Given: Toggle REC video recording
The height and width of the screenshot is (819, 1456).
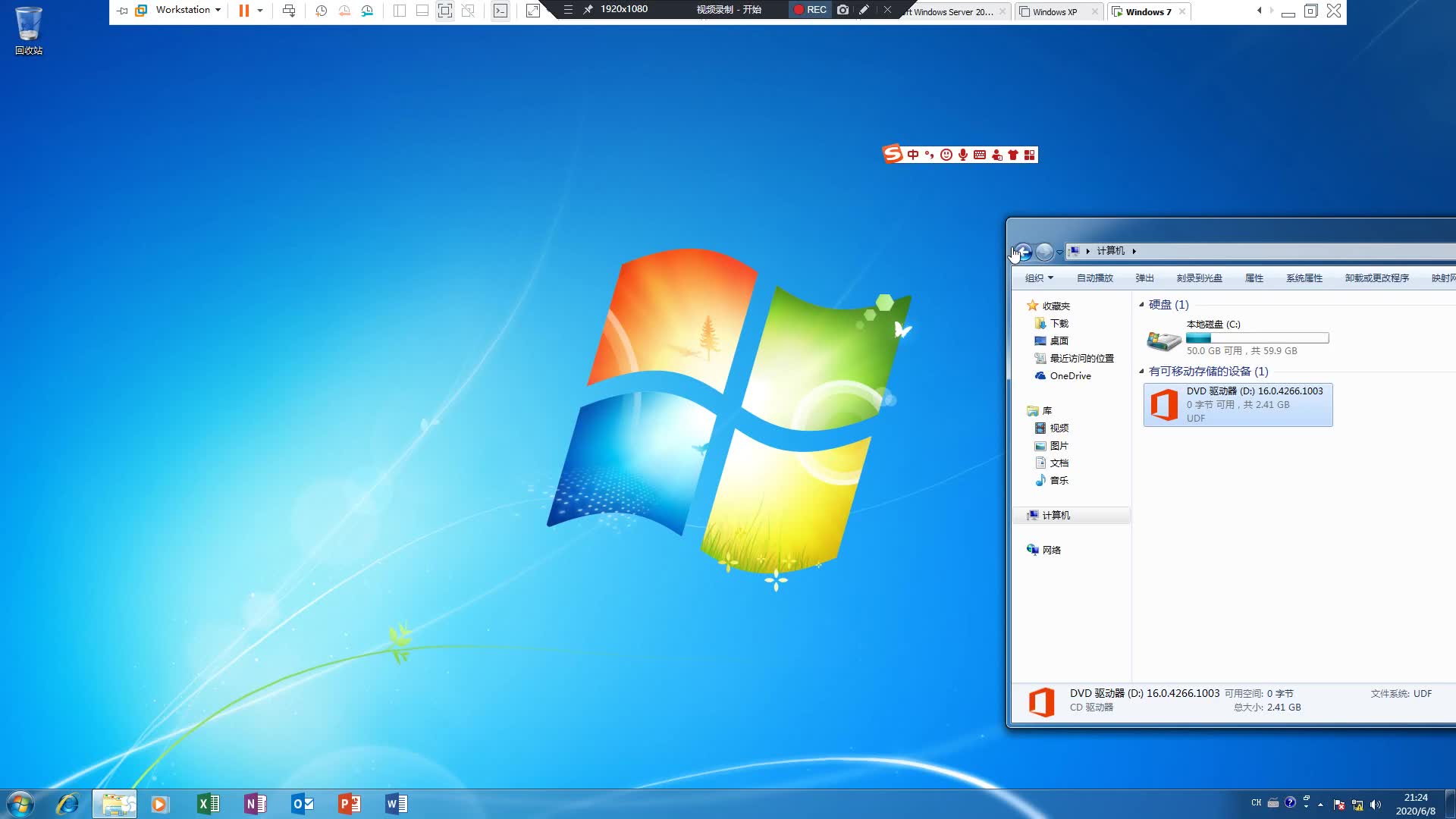Looking at the screenshot, I should (809, 10).
